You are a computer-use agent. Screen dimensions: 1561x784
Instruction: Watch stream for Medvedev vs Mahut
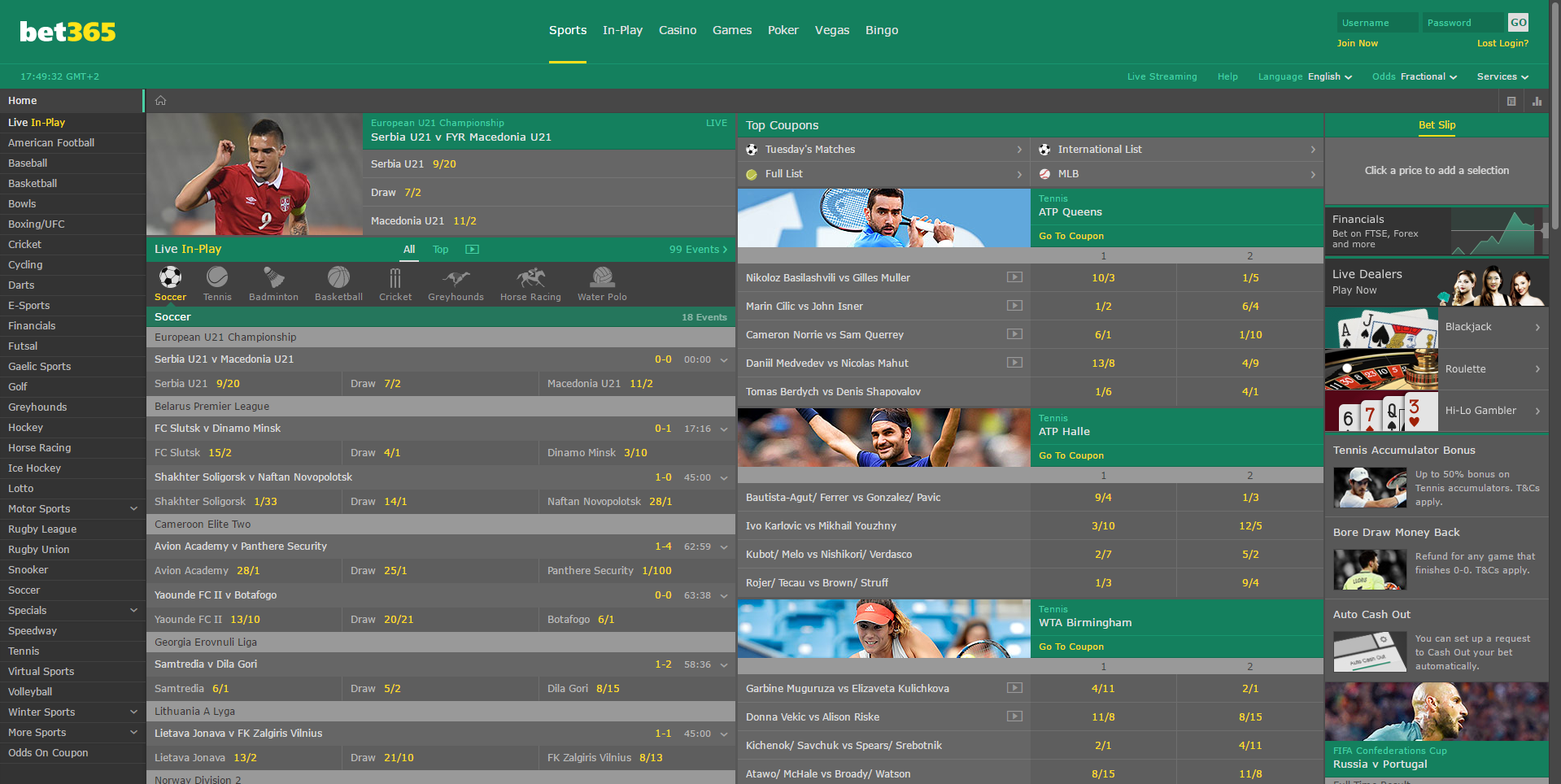pyautogui.click(x=1014, y=363)
